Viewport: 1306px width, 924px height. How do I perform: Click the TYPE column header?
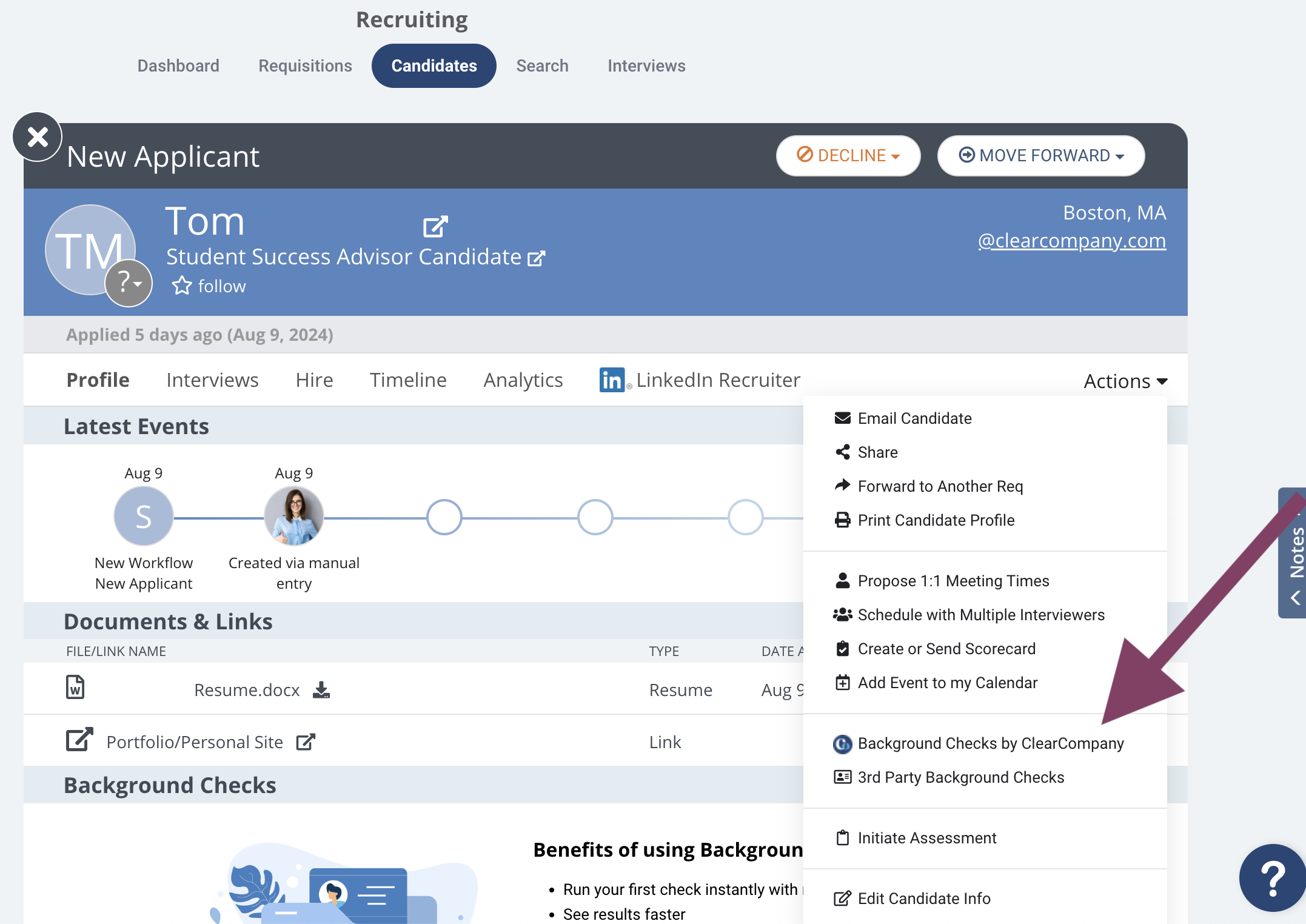click(x=664, y=651)
